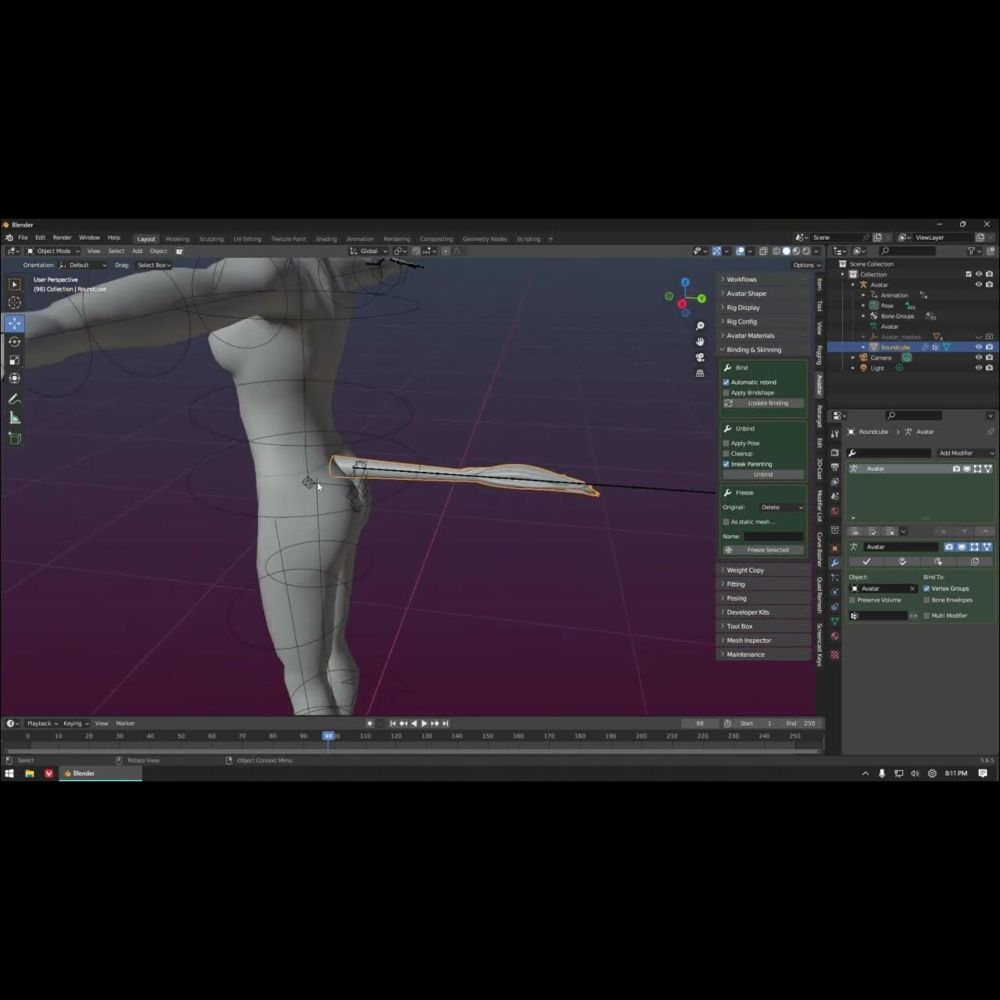This screenshot has width=1000, height=1000.
Task: Click the Freeze Selected button
Action: click(763, 550)
